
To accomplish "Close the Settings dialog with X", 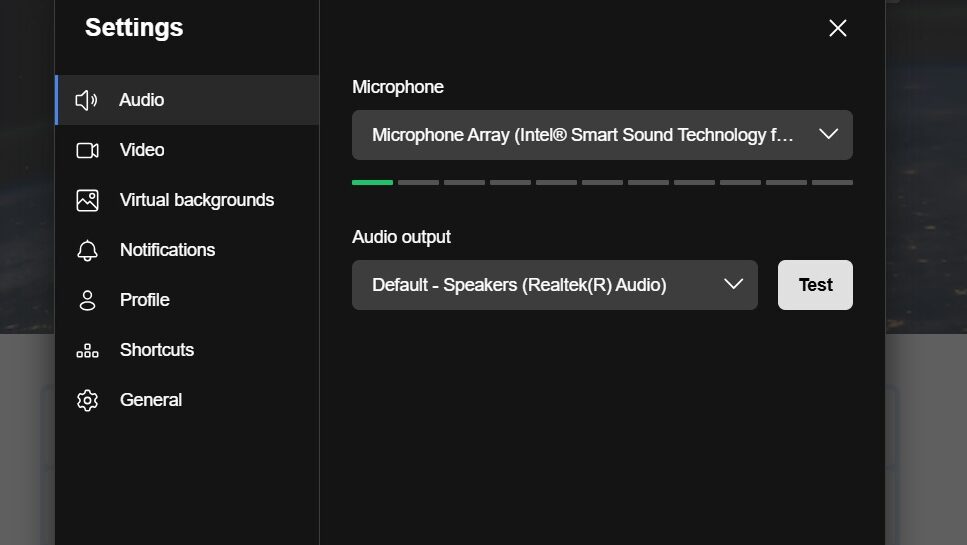I will point(838,28).
